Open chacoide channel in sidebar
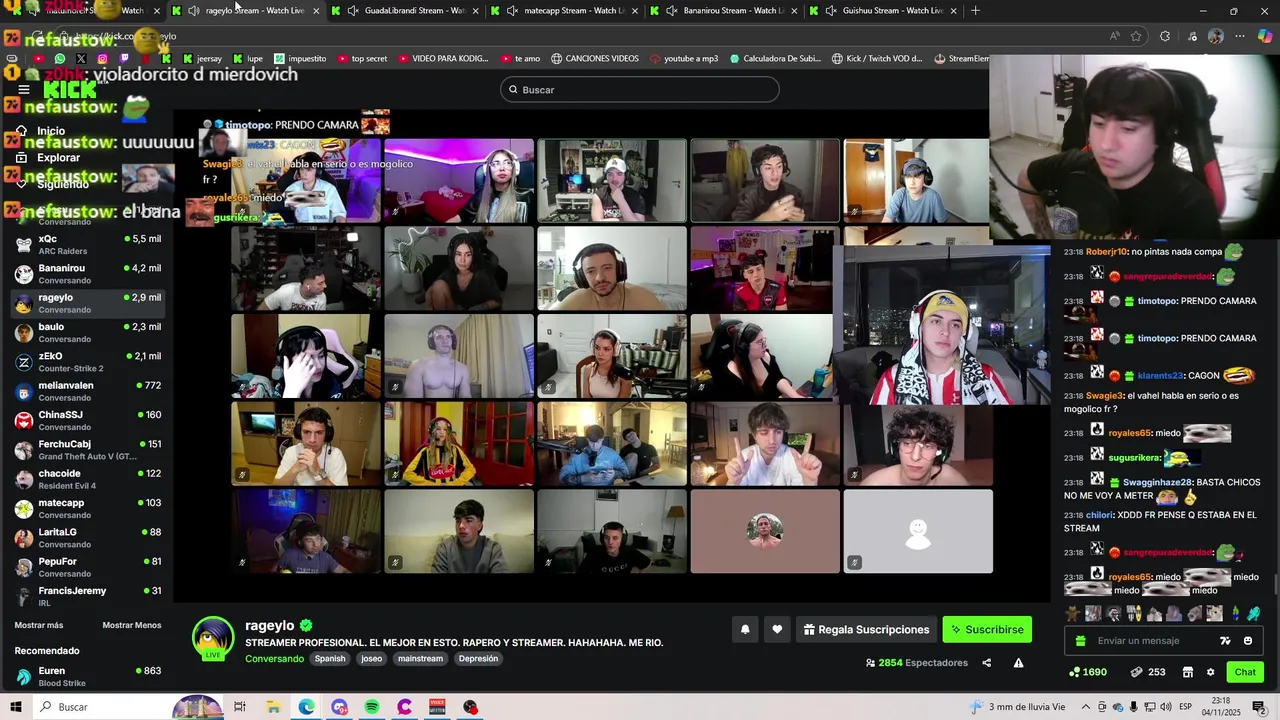This screenshot has height=720, width=1280. coord(88,479)
